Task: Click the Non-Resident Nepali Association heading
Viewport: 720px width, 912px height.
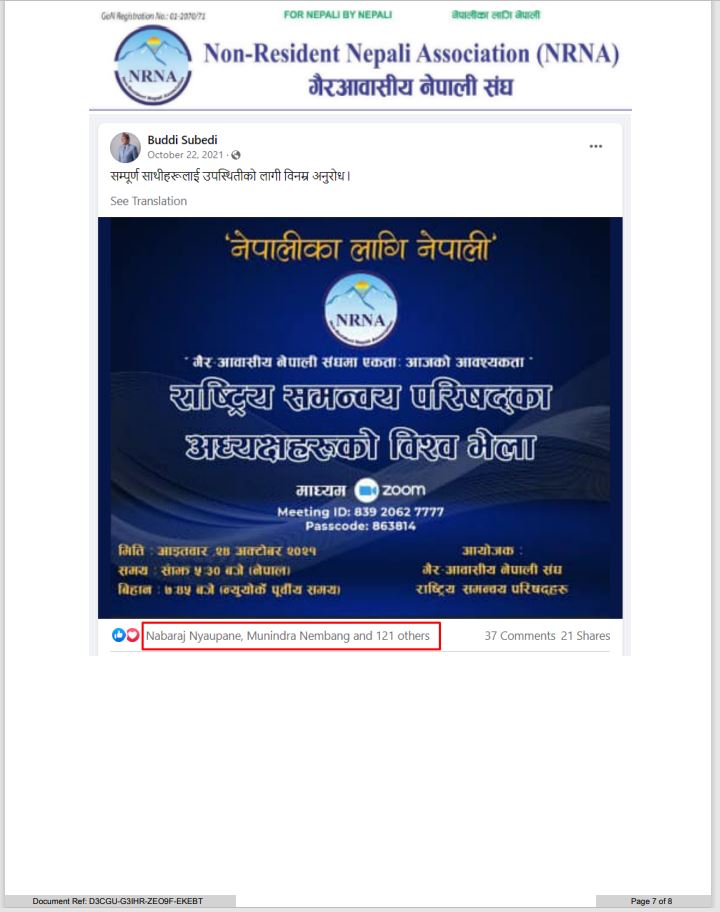Action: (411, 54)
